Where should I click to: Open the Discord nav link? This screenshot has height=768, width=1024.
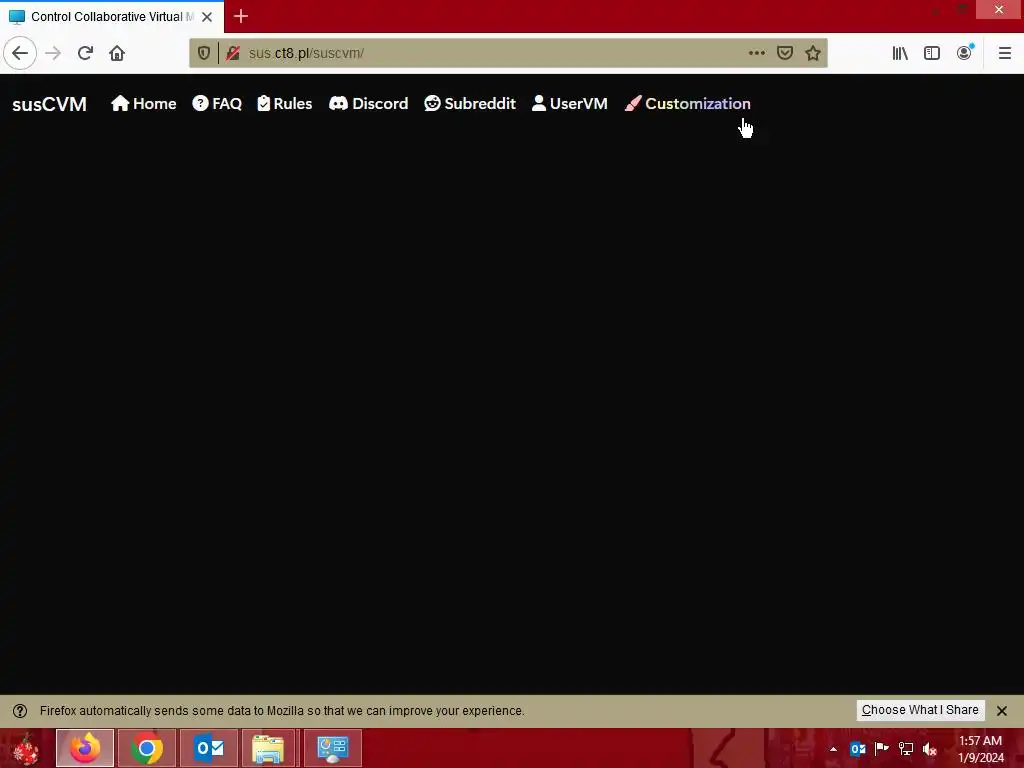(368, 104)
